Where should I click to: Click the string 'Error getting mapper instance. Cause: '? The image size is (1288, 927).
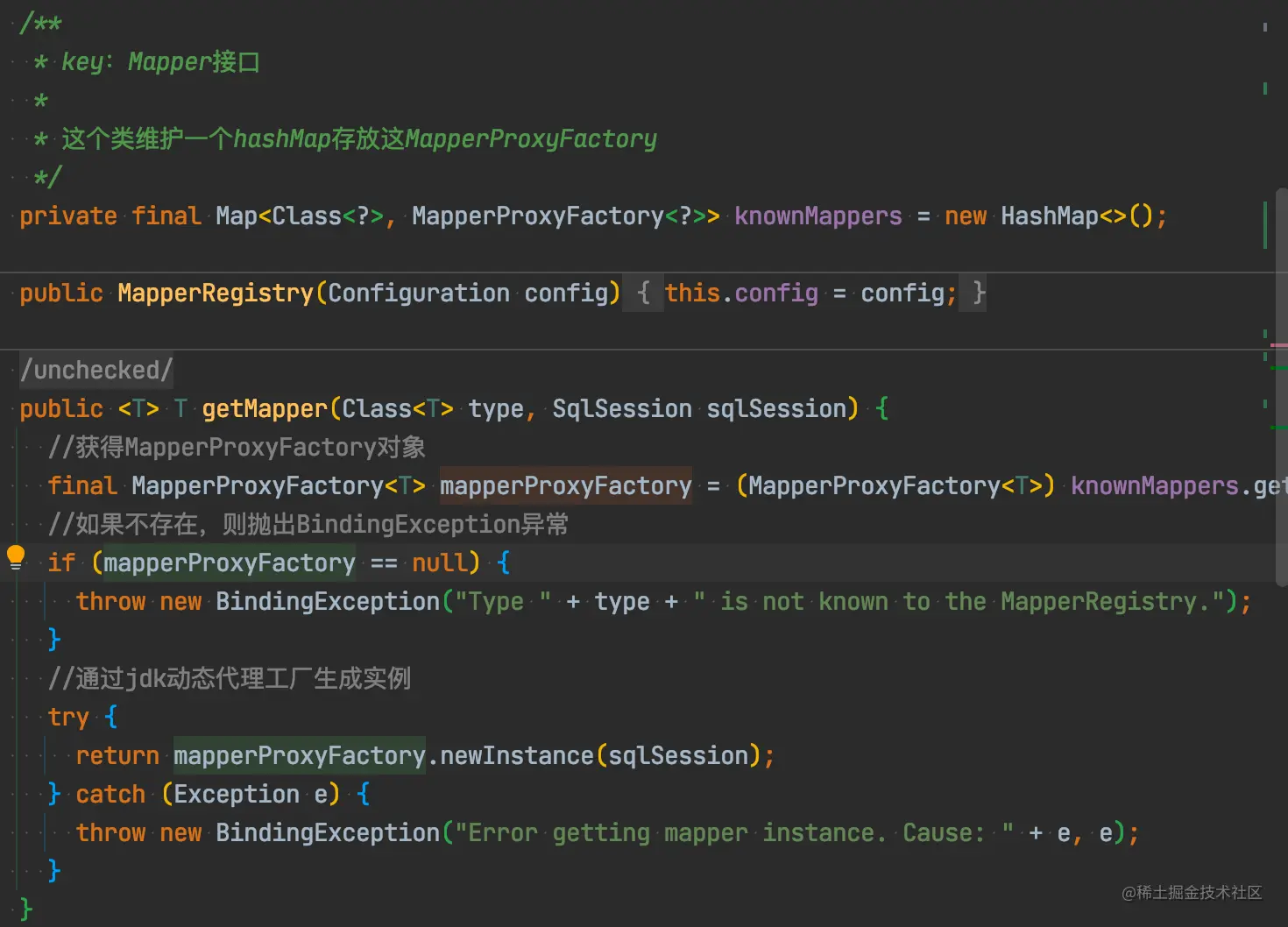pyautogui.click(x=734, y=832)
